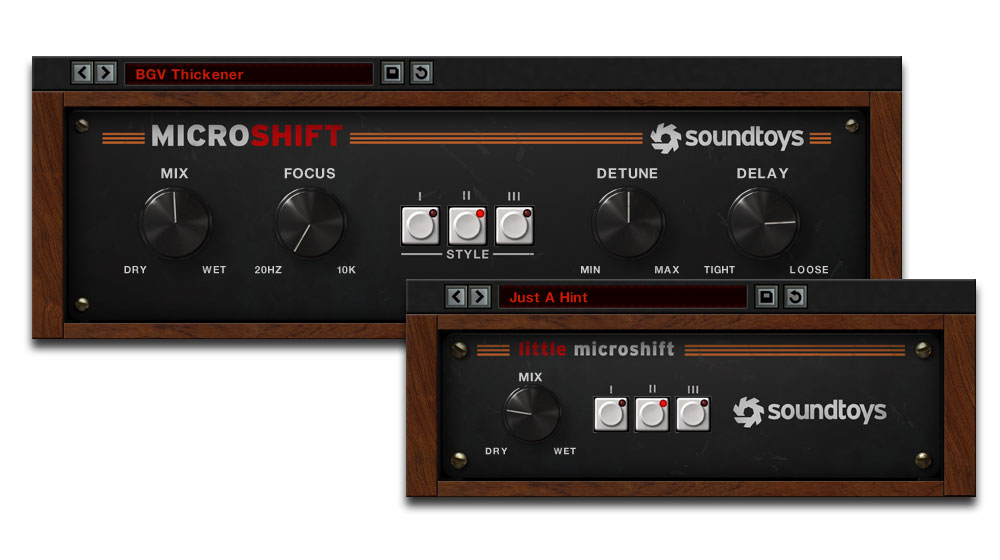
Task: Click the DRY label in Little MicroShift
Action: pos(496,451)
